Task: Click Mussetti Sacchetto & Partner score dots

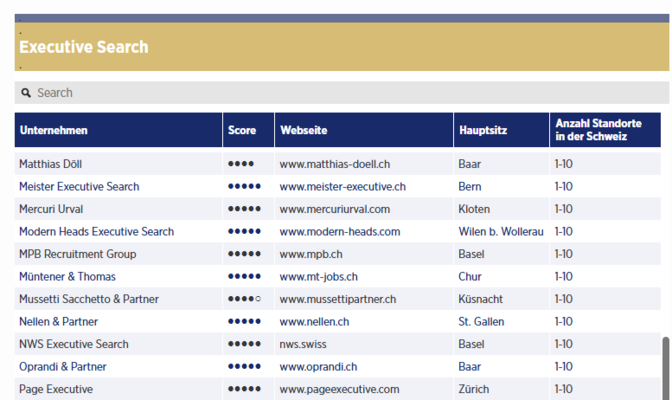Action: click(x=244, y=299)
